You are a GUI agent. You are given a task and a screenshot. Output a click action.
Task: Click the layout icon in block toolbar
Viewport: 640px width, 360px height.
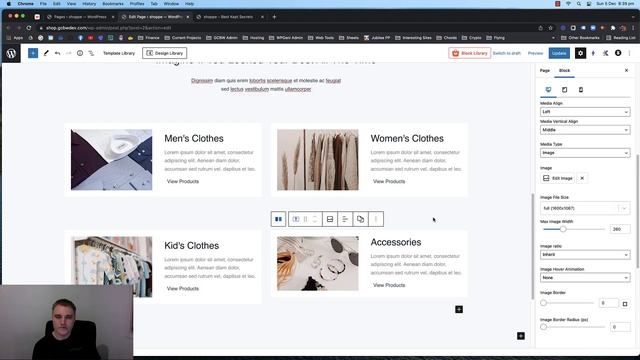[x=330, y=219]
